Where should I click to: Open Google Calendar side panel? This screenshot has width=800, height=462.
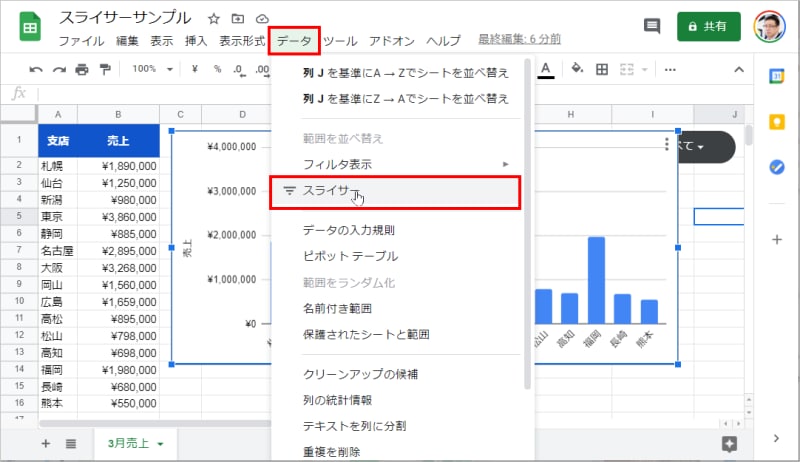pos(777,76)
